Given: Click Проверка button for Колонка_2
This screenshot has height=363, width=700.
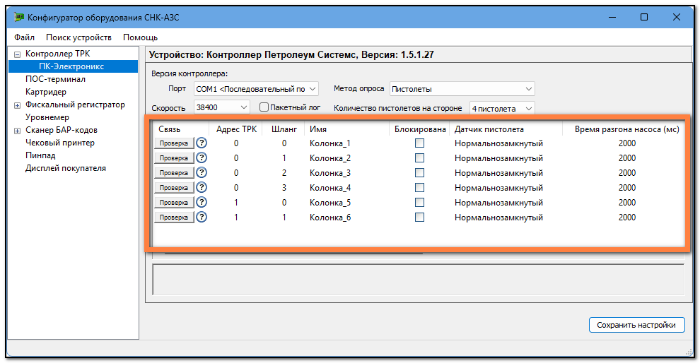Looking at the screenshot, I should pos(174,158).
